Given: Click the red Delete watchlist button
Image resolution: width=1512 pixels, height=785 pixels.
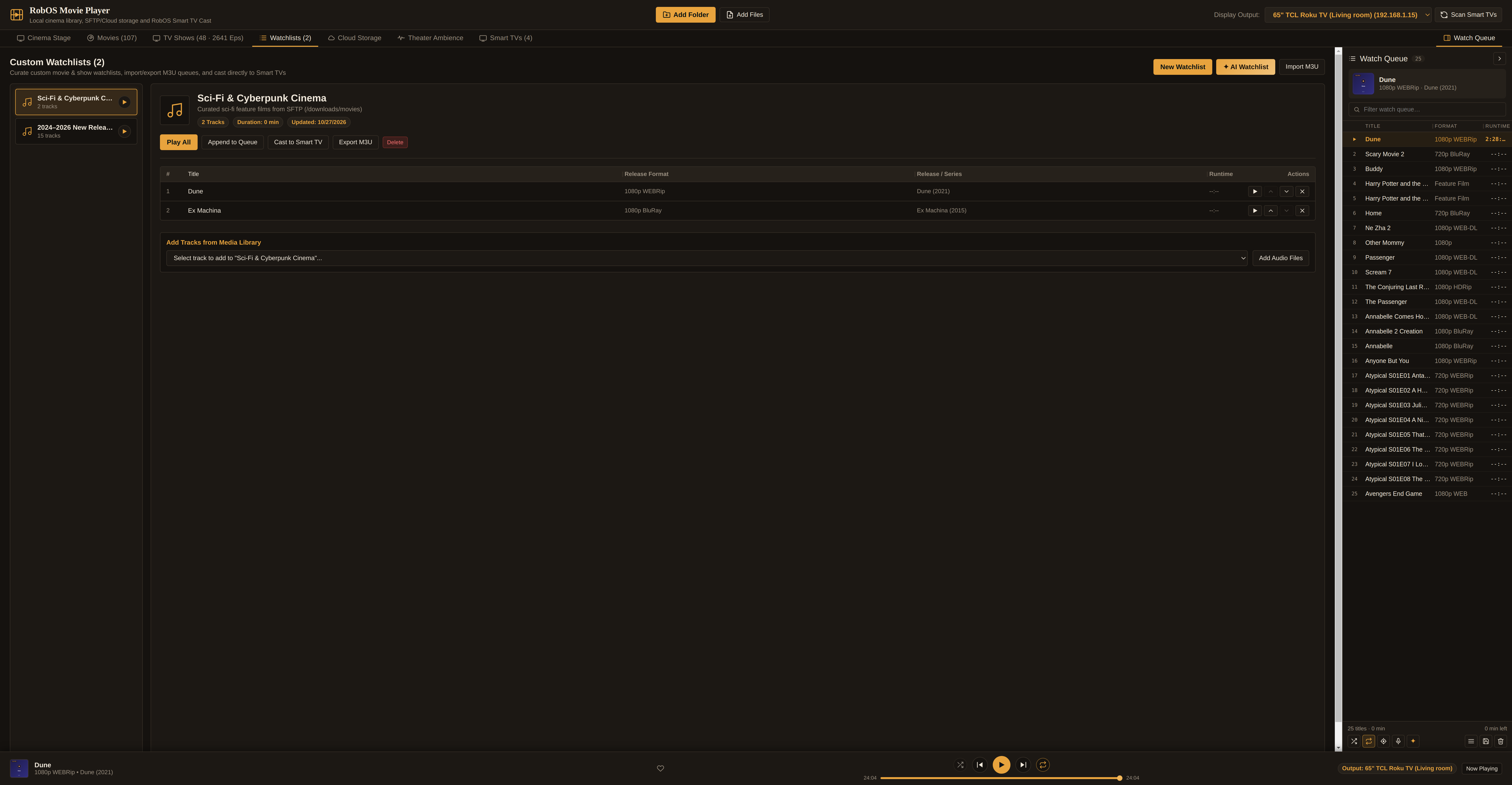Looking at the screenshot, I should (395, 142).
